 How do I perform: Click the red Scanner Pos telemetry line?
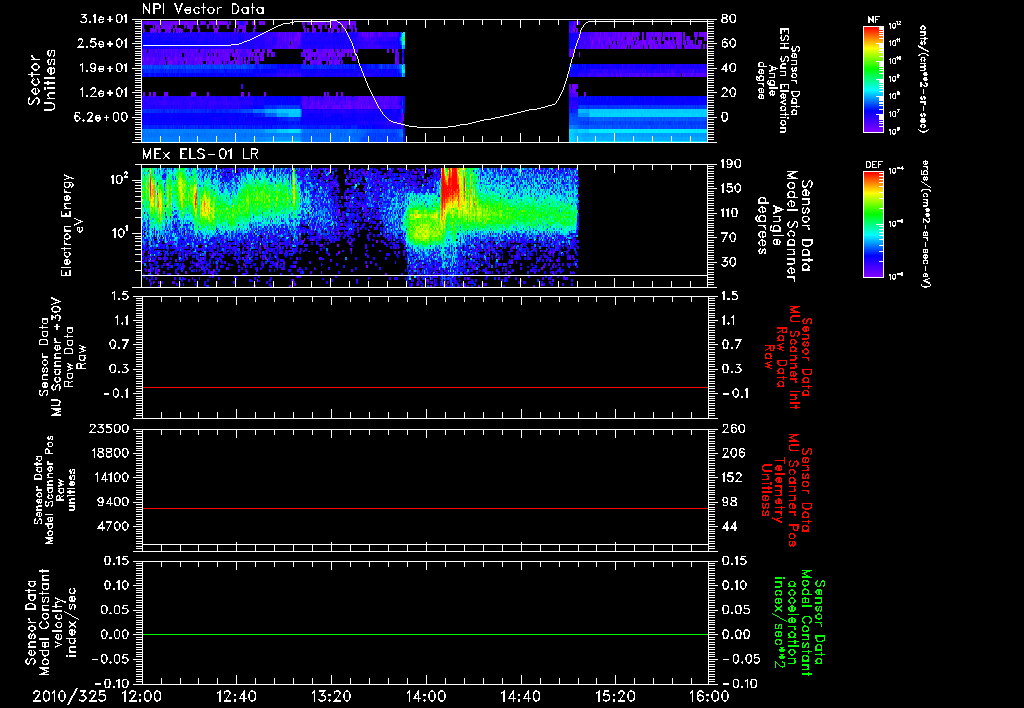pos(425,508)
